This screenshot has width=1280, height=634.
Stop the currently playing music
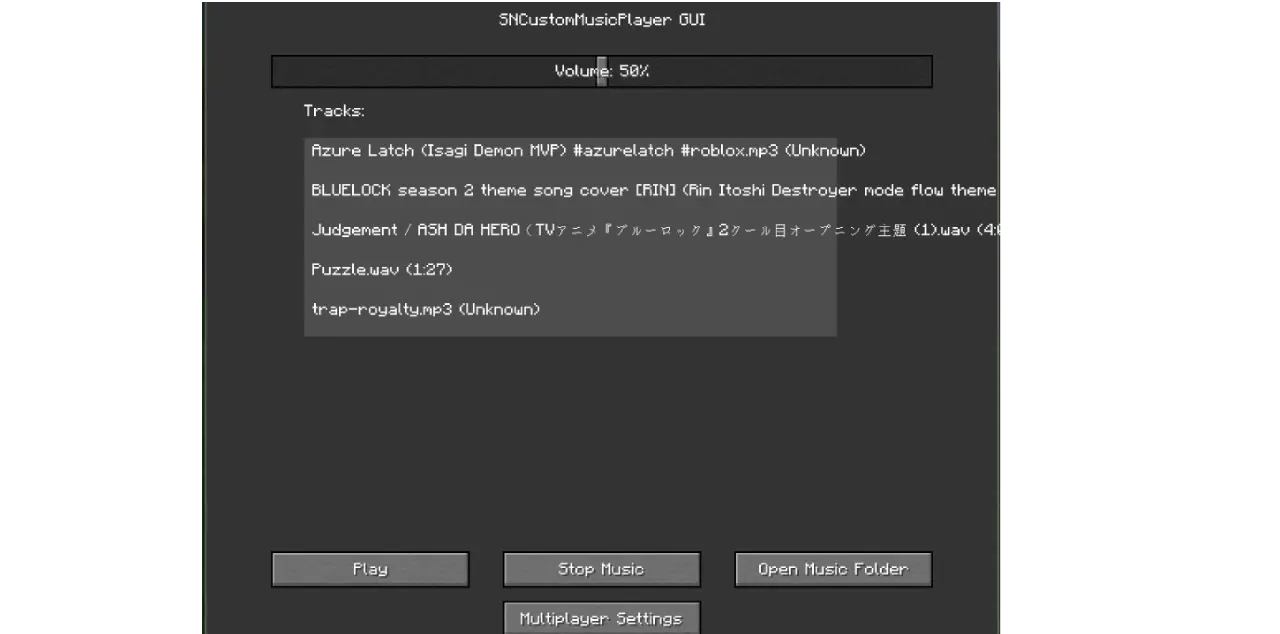(x=601, y=569)
